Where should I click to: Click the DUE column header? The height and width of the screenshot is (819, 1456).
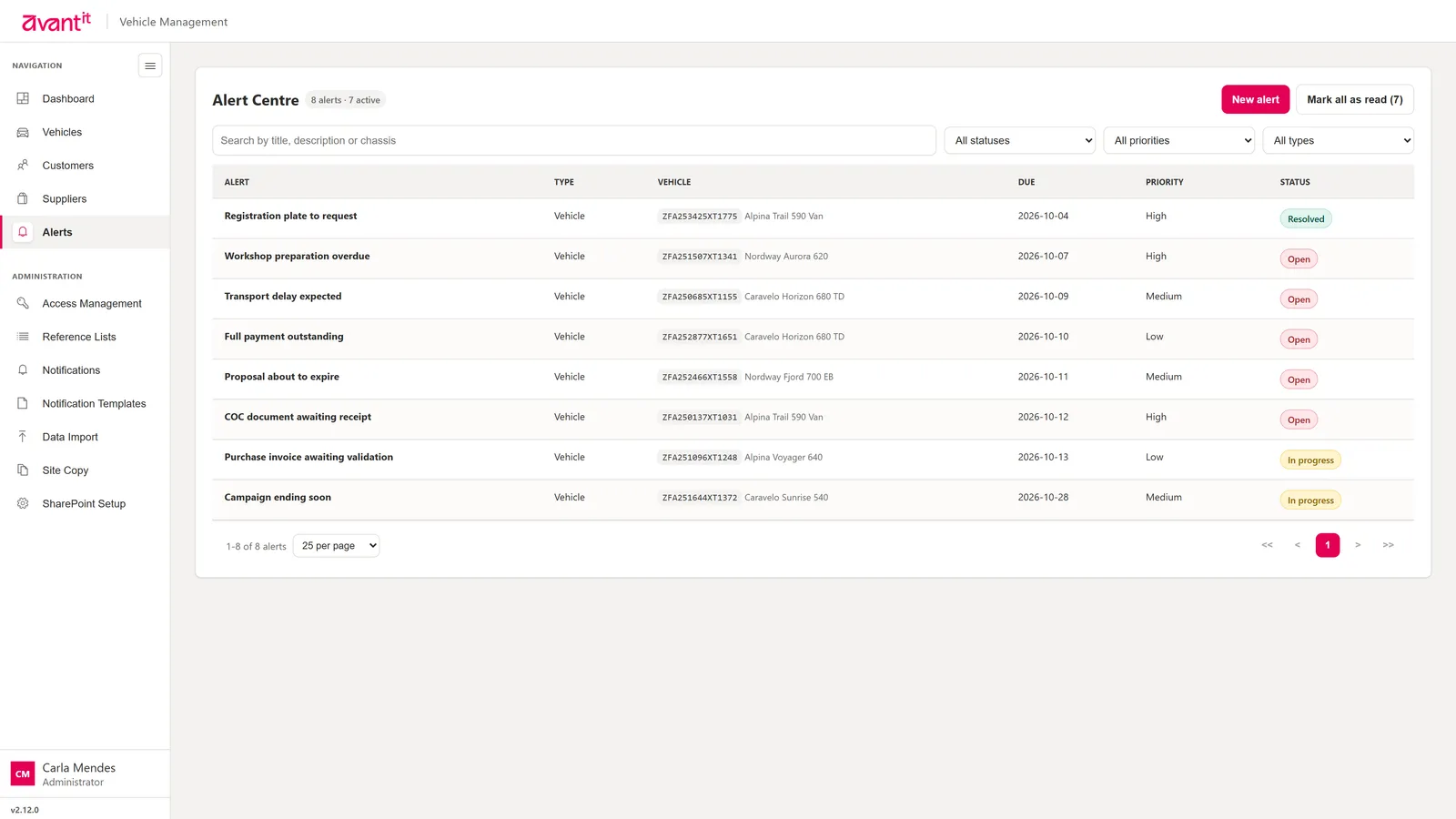[x=1026, y=182]
